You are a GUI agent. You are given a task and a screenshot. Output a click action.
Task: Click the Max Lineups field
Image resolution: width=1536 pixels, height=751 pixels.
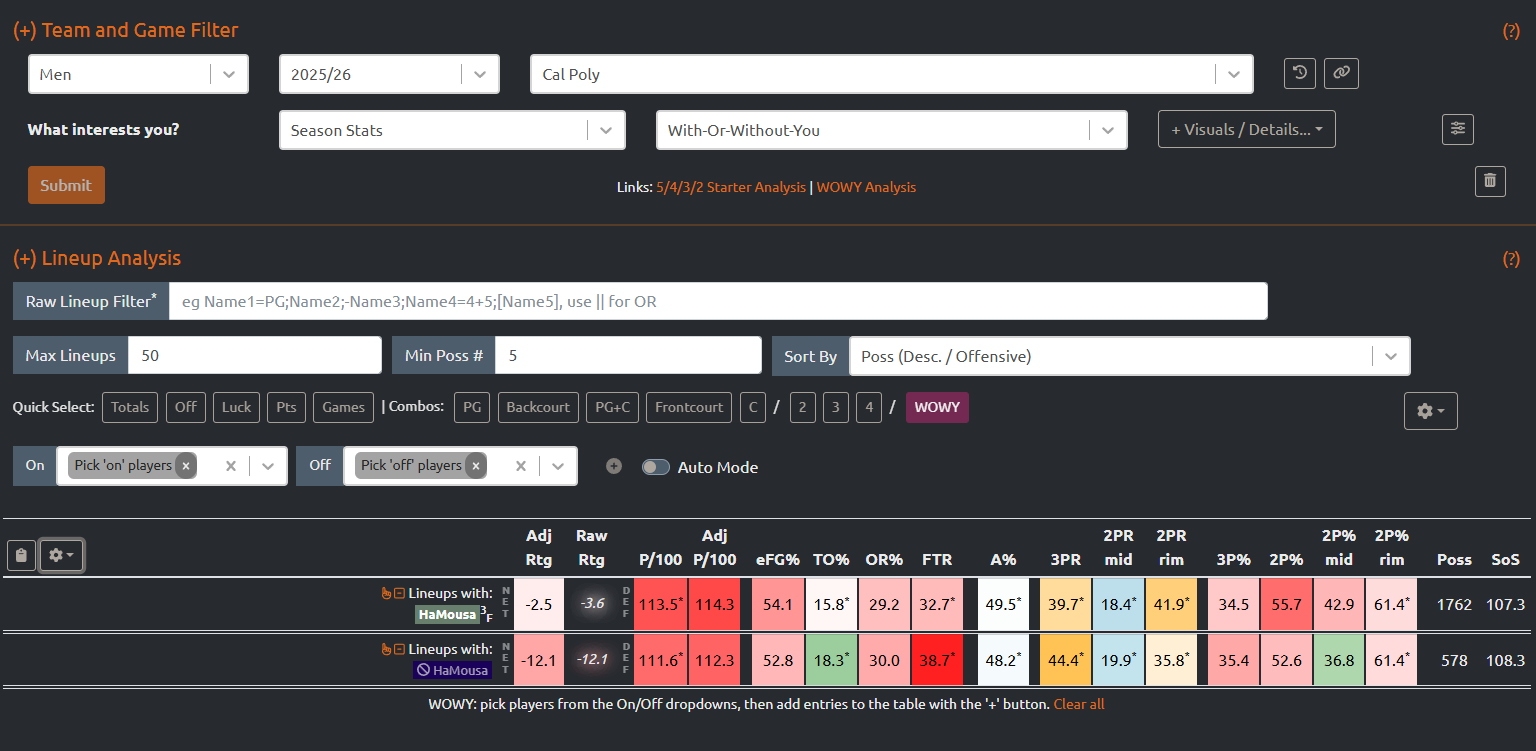point(255,356)
